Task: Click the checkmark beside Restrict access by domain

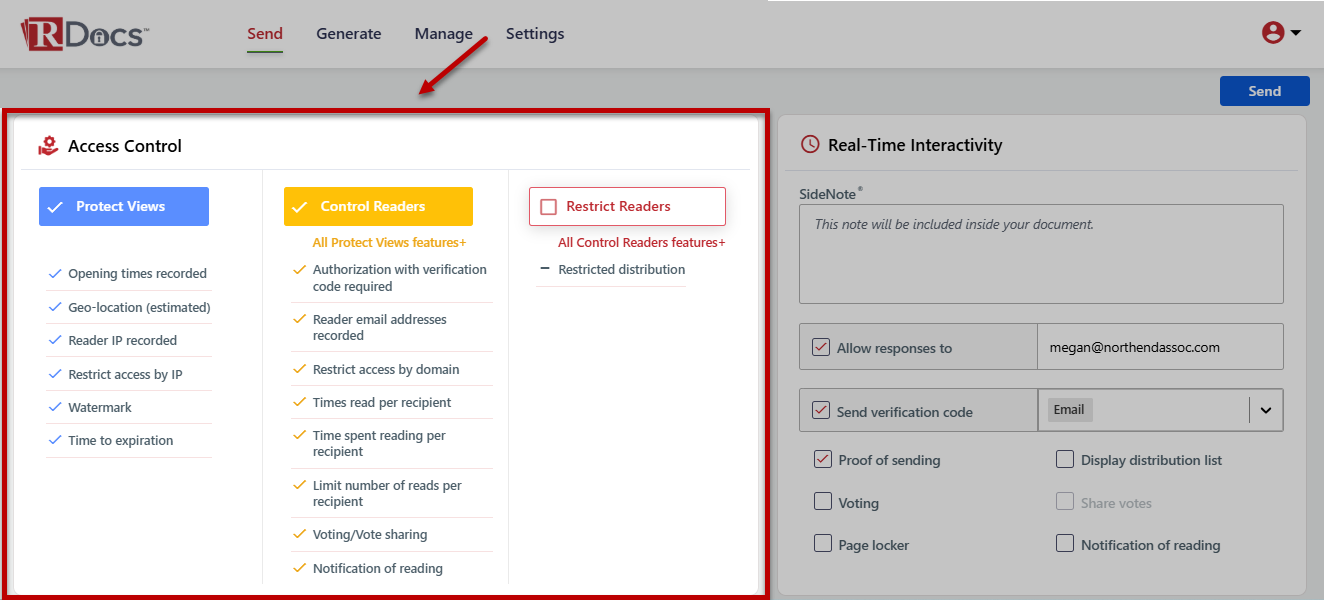Action: [x=298, y=369]
